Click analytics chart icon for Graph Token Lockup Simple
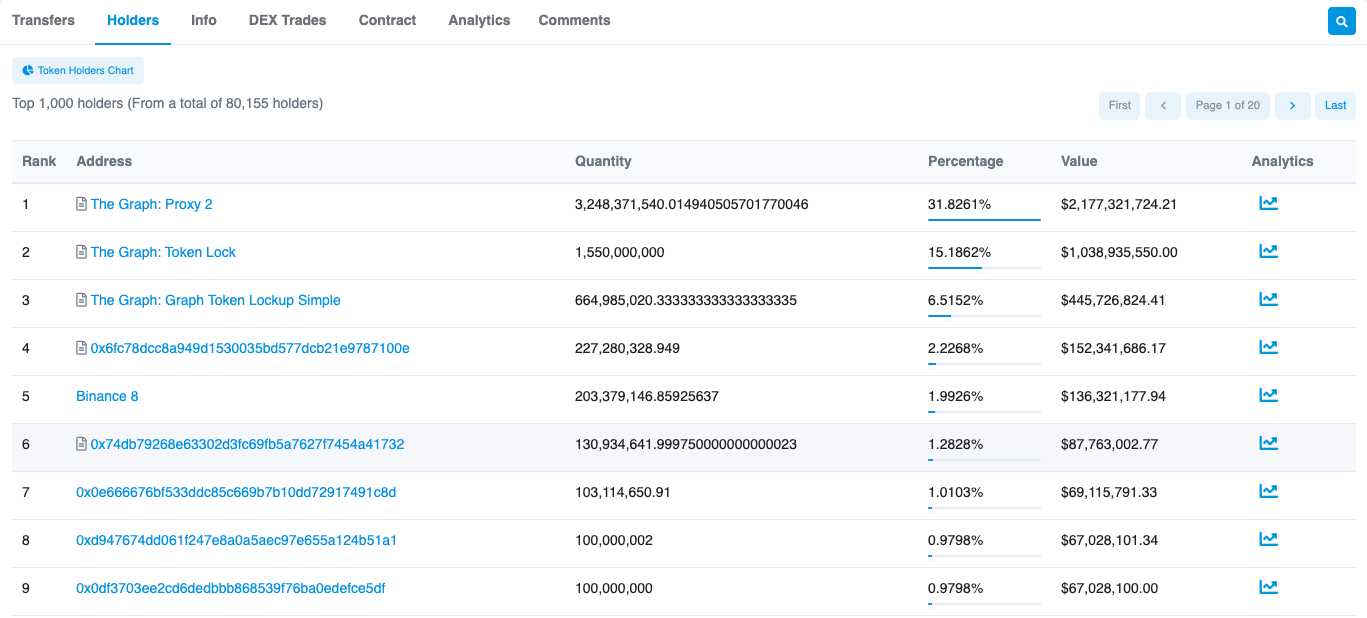 tap(1268, 300)
